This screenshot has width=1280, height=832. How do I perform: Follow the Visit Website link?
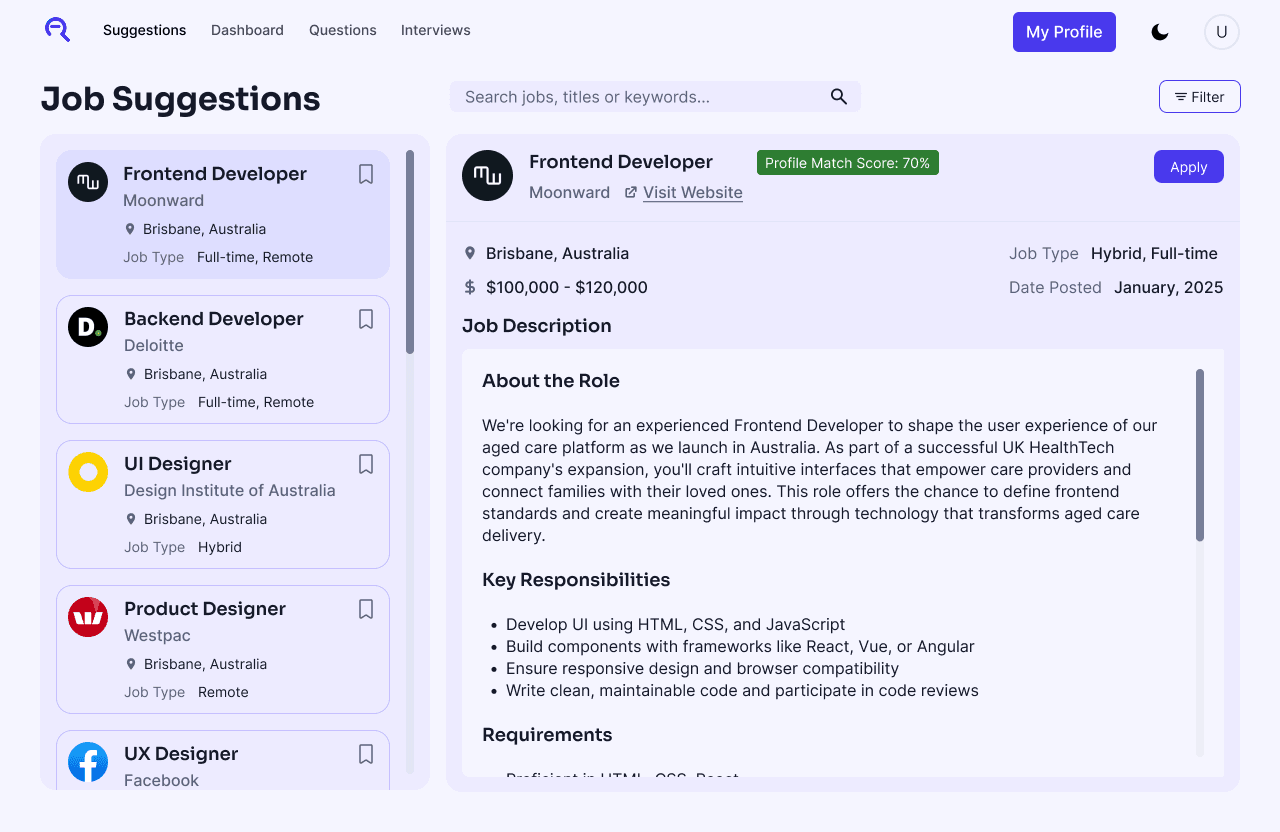click(692, 193)
